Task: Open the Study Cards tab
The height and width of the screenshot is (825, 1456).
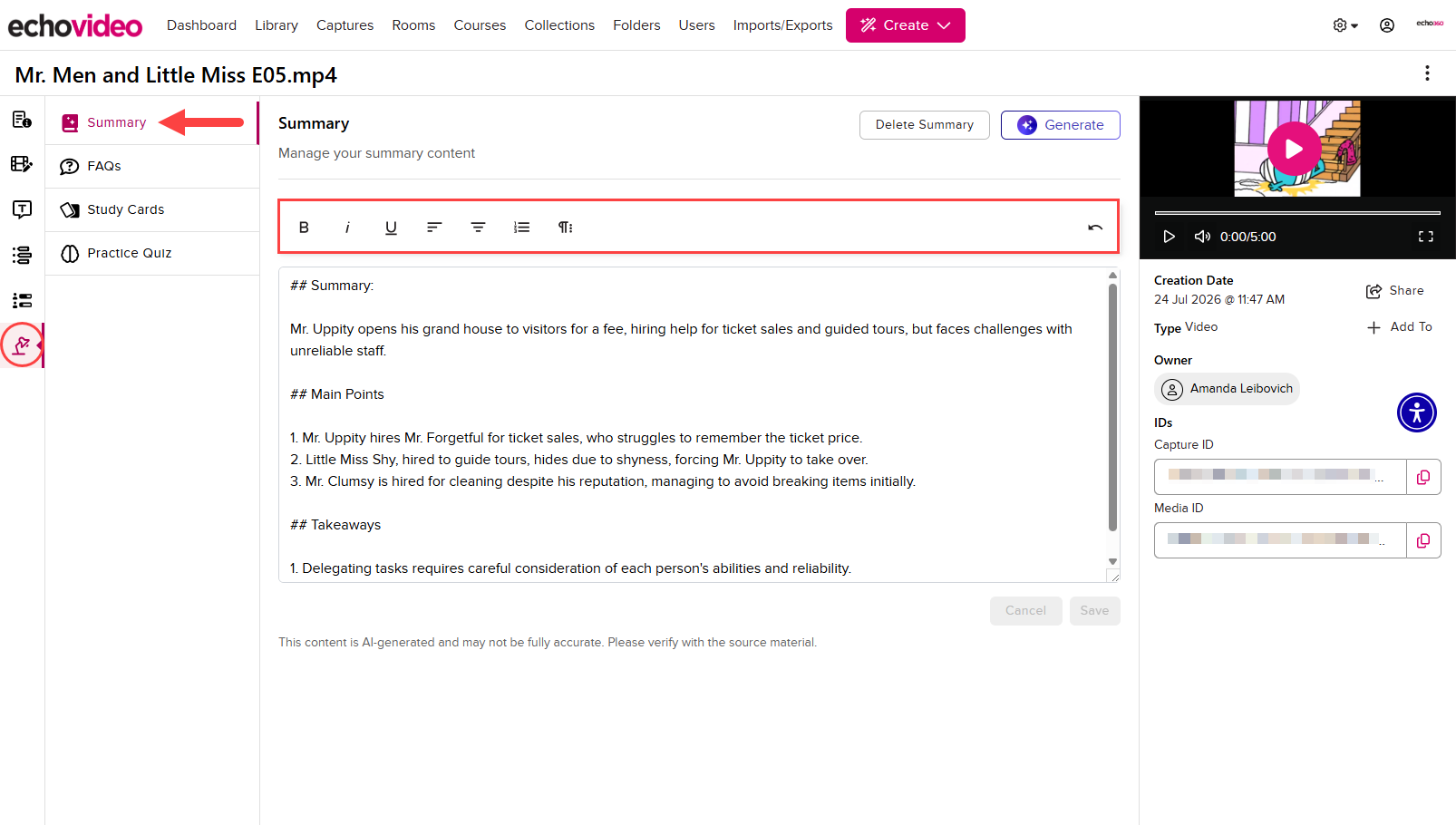Action: pyautogui.click(x=152, y=209)
